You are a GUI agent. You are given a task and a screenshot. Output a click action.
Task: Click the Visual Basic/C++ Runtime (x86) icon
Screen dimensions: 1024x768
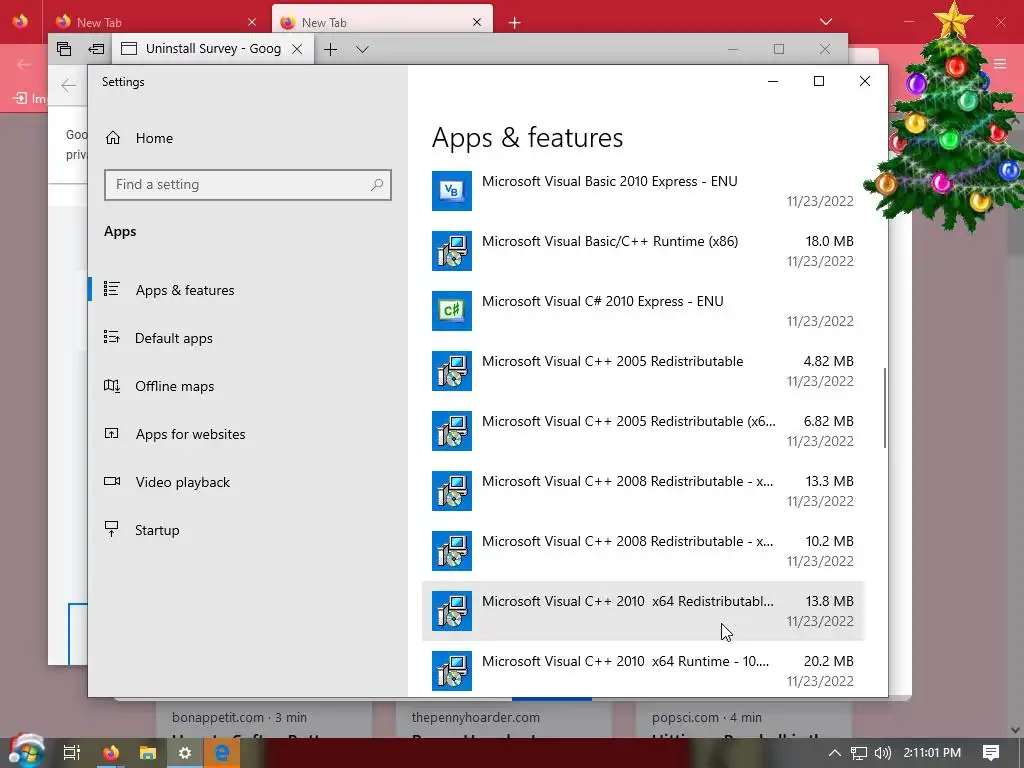click(x=452, y=251)
